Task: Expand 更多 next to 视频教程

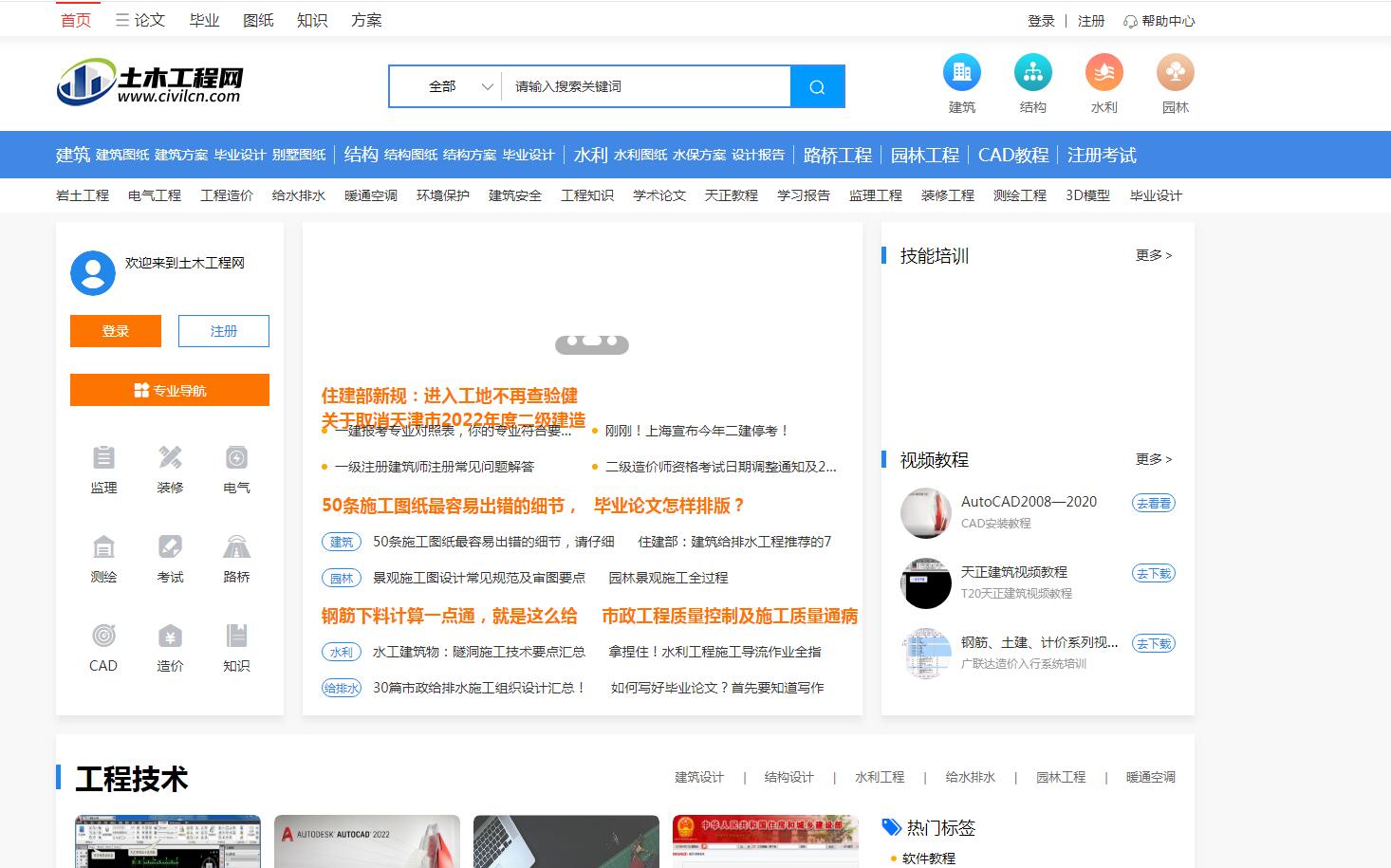Action: pos(1153,458)
